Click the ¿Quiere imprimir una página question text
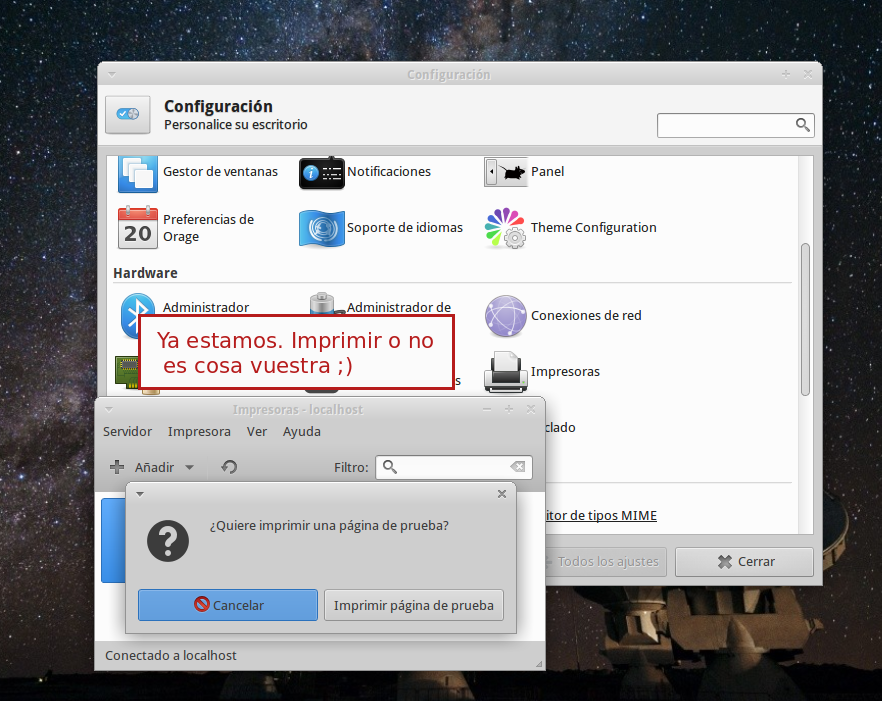Image resolution: width=882 pixels, height=701 pixels. 329,525
